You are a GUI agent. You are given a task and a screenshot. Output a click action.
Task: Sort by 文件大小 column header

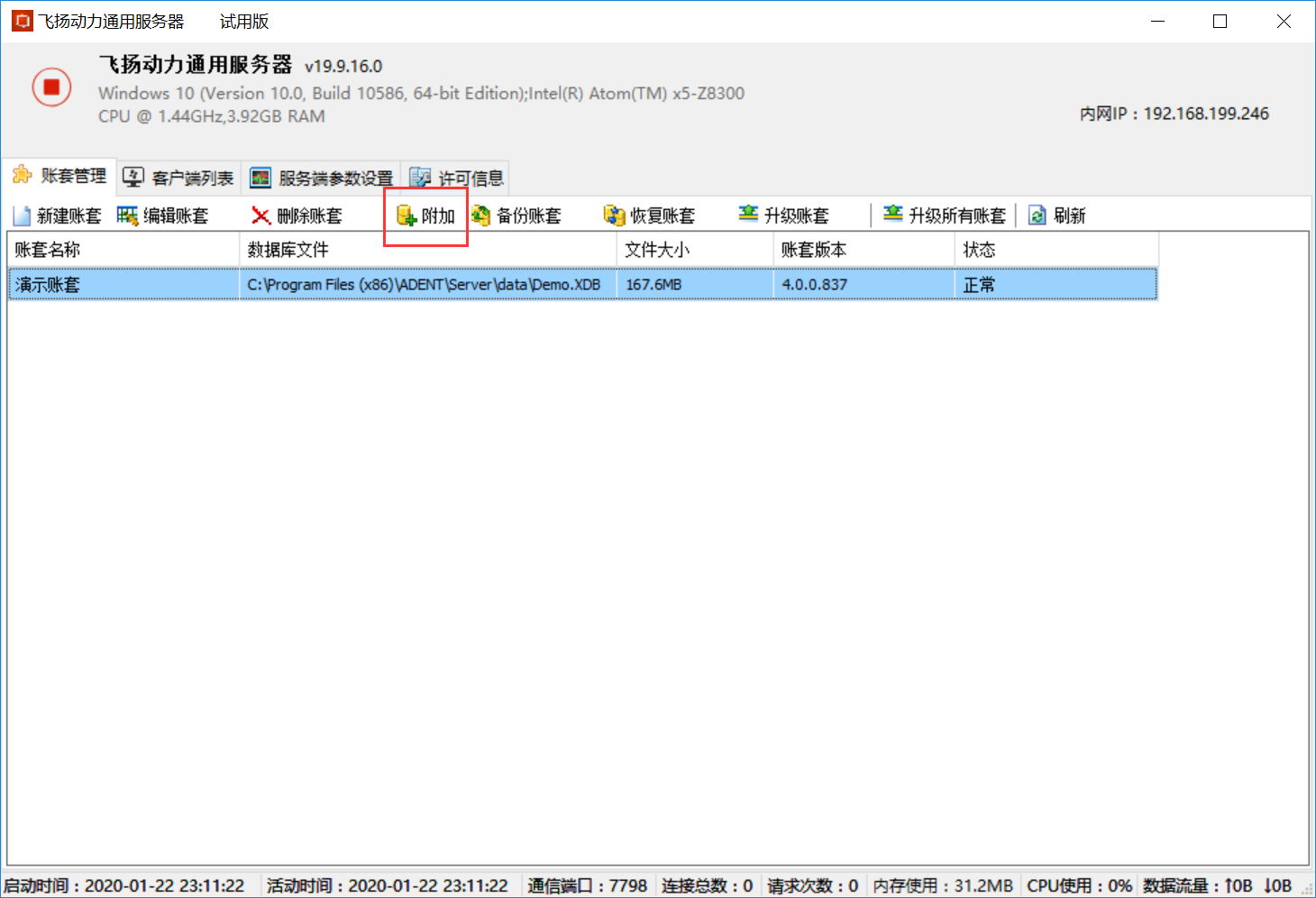click(695, 250)
